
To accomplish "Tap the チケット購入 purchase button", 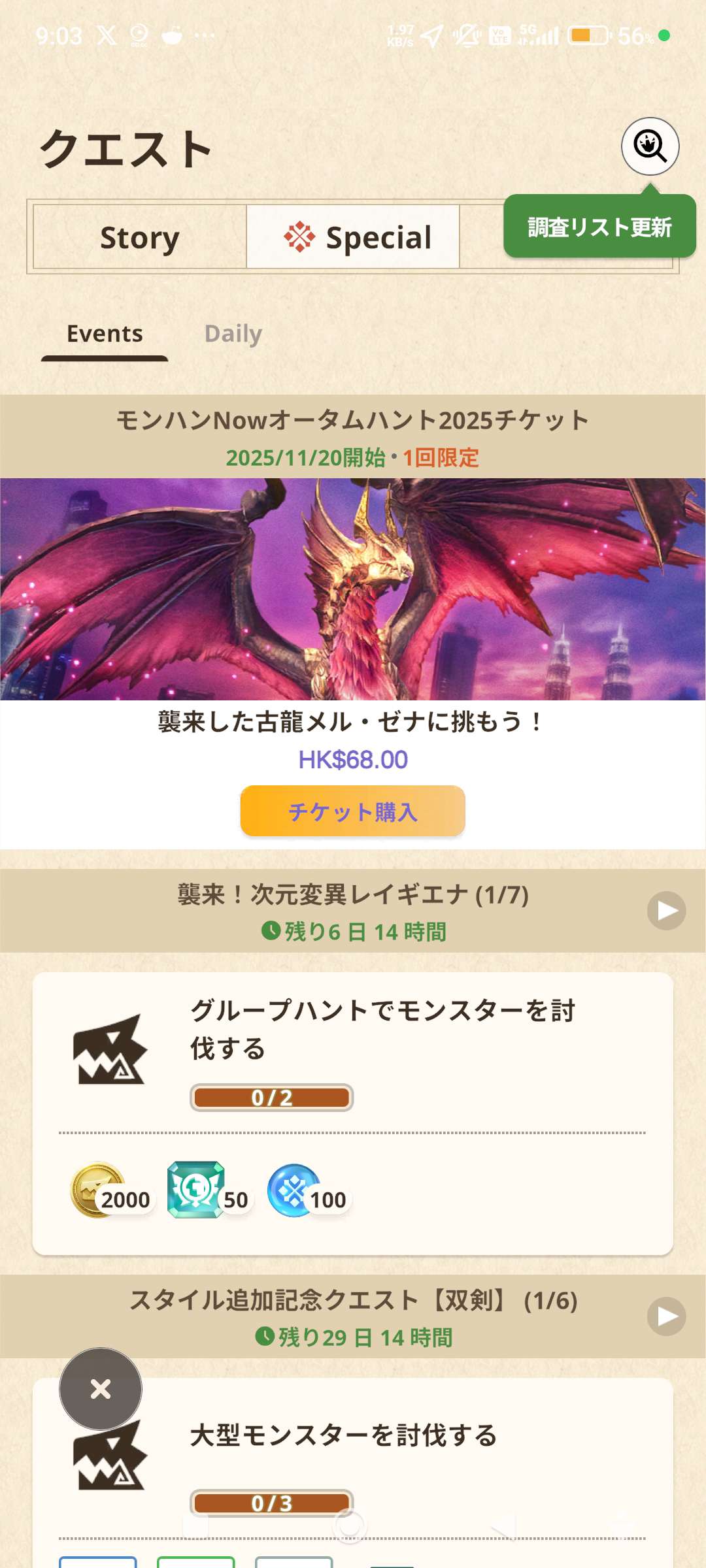I will (x=353, y=811).
